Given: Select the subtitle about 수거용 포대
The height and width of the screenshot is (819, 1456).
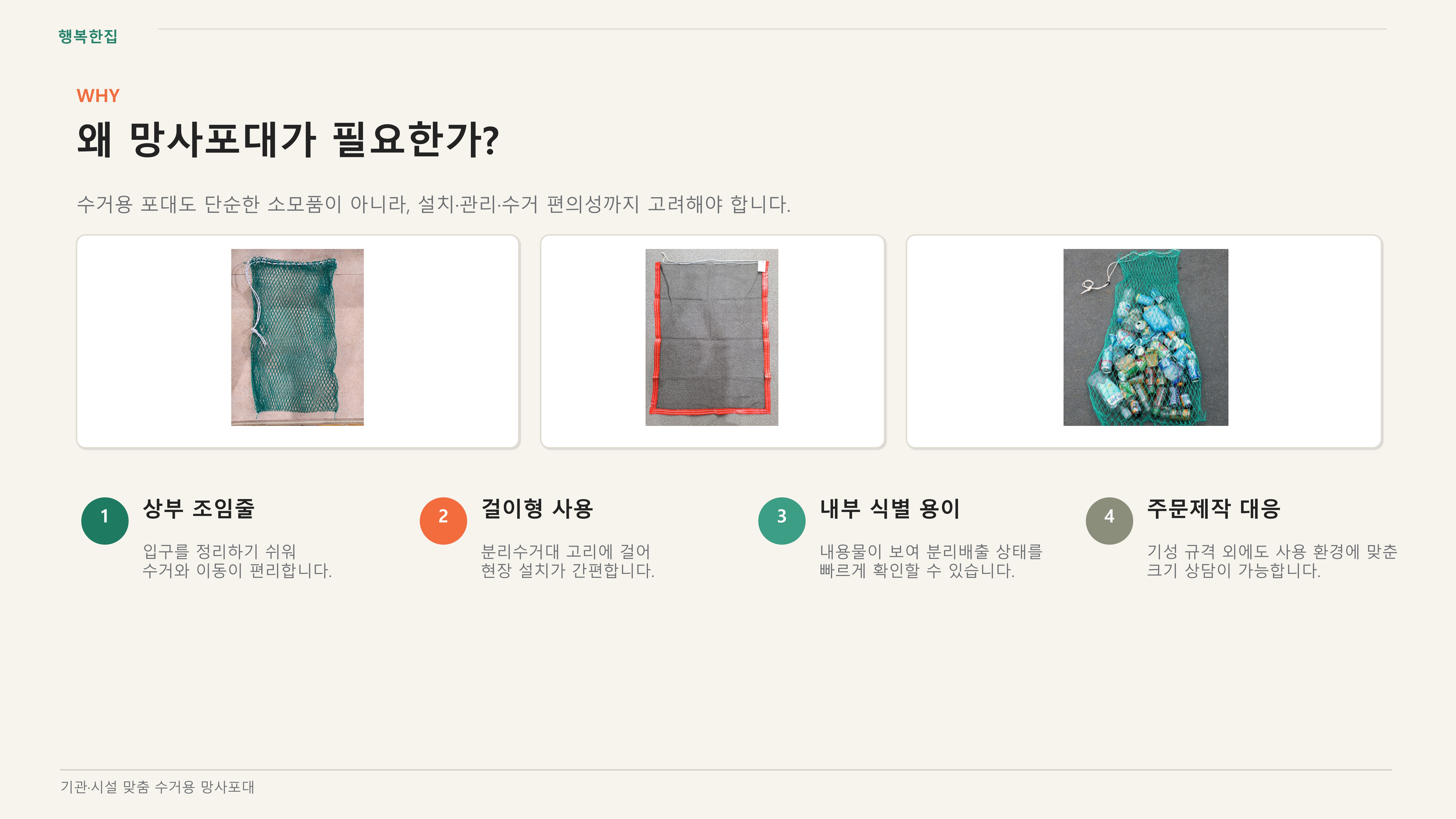Looking at the screenshot, I should pos(434,204).
